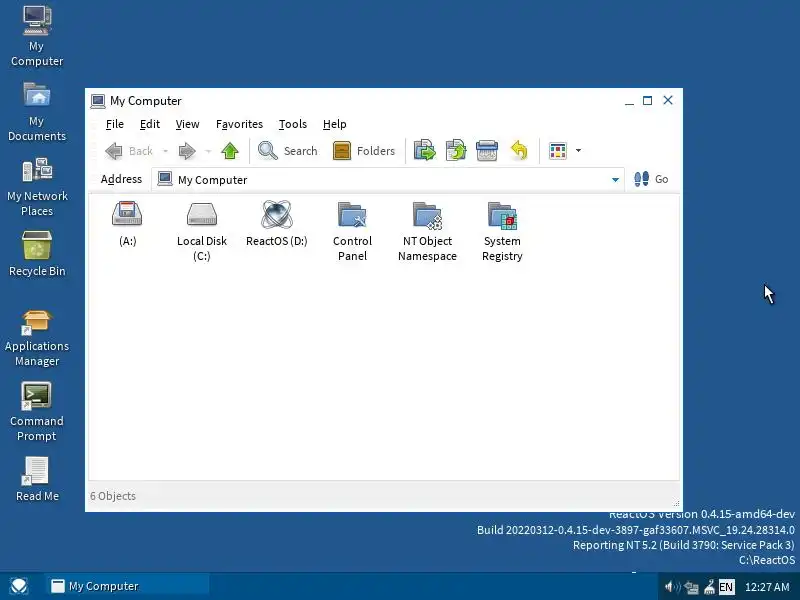
Task: Open the File menu
Action: (115, 124)
